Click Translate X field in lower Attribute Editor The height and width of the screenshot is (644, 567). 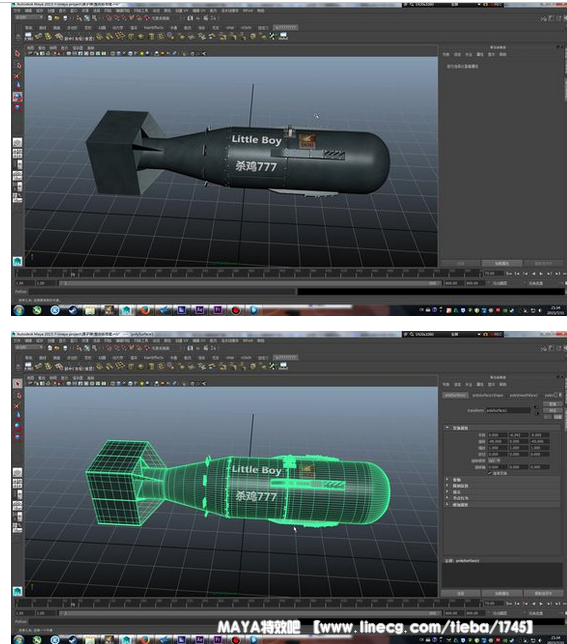tap(497, 435)
